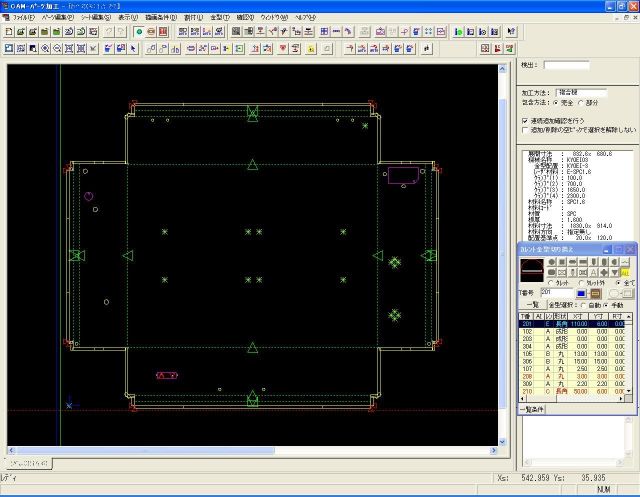Open the ファイル(F) menu
This screenshot has width=640, height=497.
point(22,18)
